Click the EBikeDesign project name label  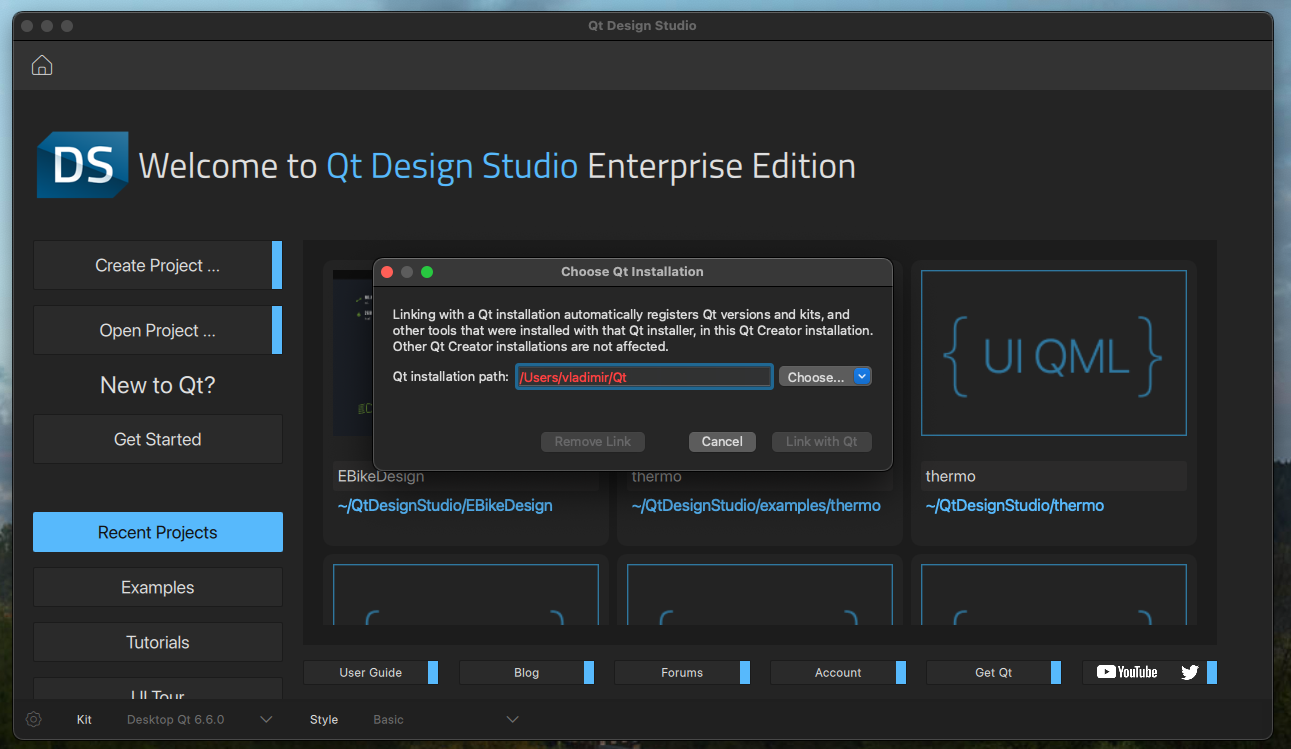pyautogui.click(x=381, y=477)
